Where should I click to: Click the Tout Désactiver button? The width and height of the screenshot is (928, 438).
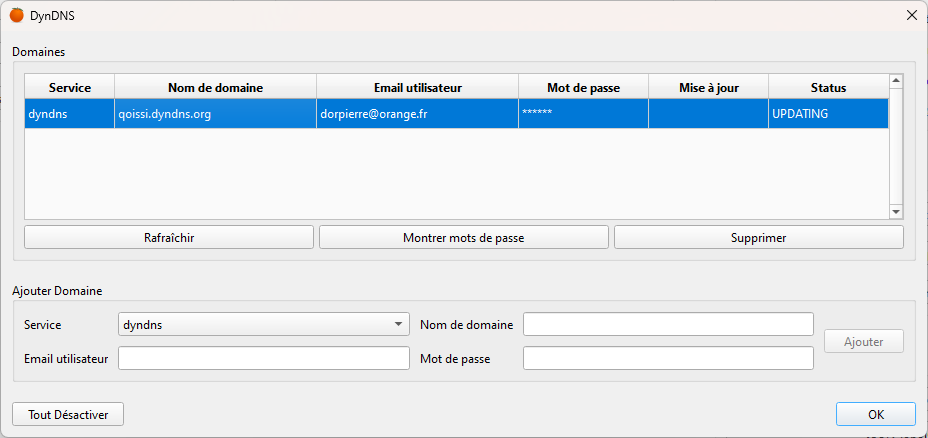[x=68, y=414]
